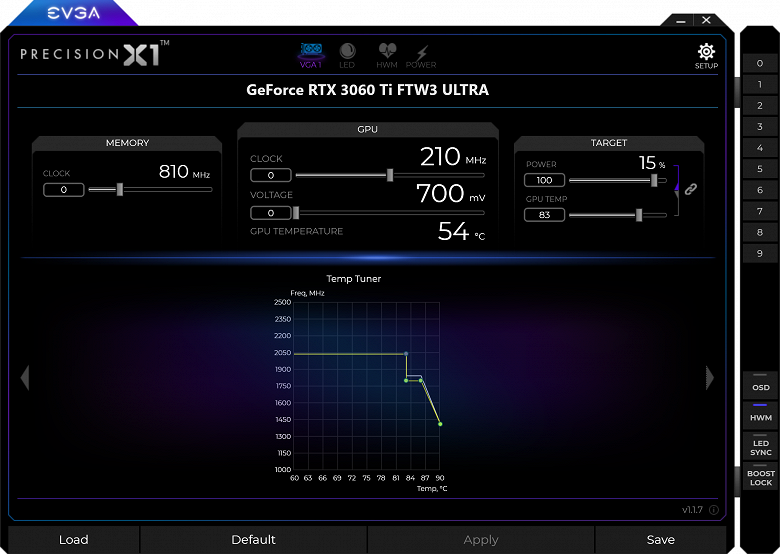
Task: Toggle LED SYNC on
Action: [761, 446]
